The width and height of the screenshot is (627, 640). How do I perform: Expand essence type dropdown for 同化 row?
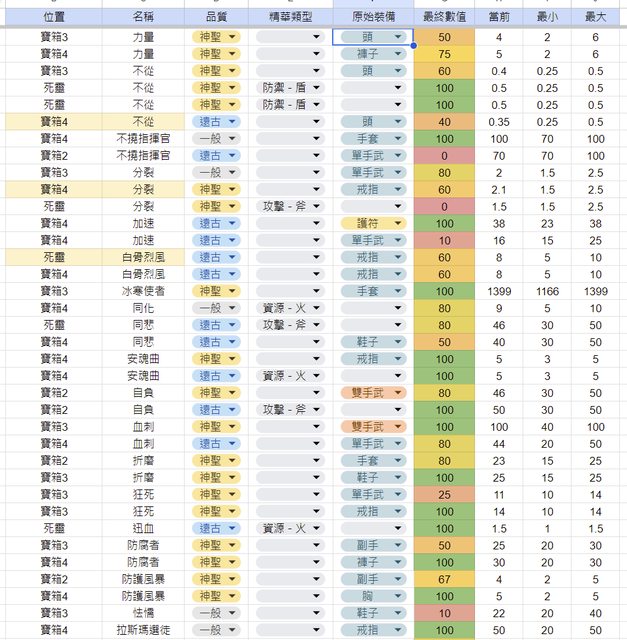317,307
